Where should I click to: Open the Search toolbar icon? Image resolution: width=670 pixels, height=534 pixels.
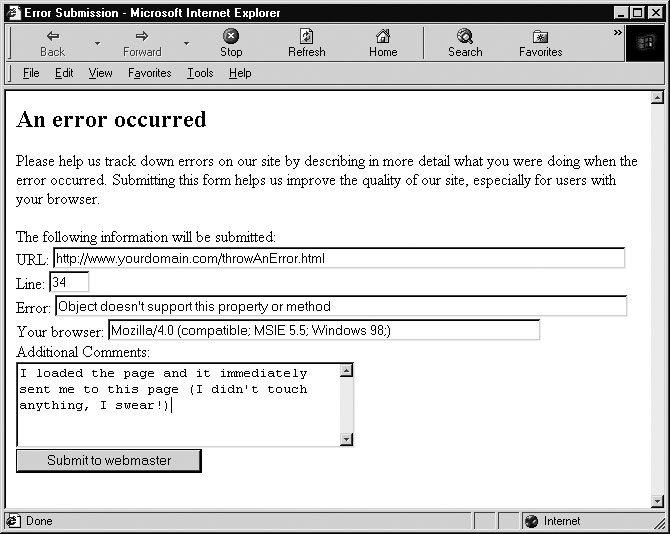pos(464,36)
